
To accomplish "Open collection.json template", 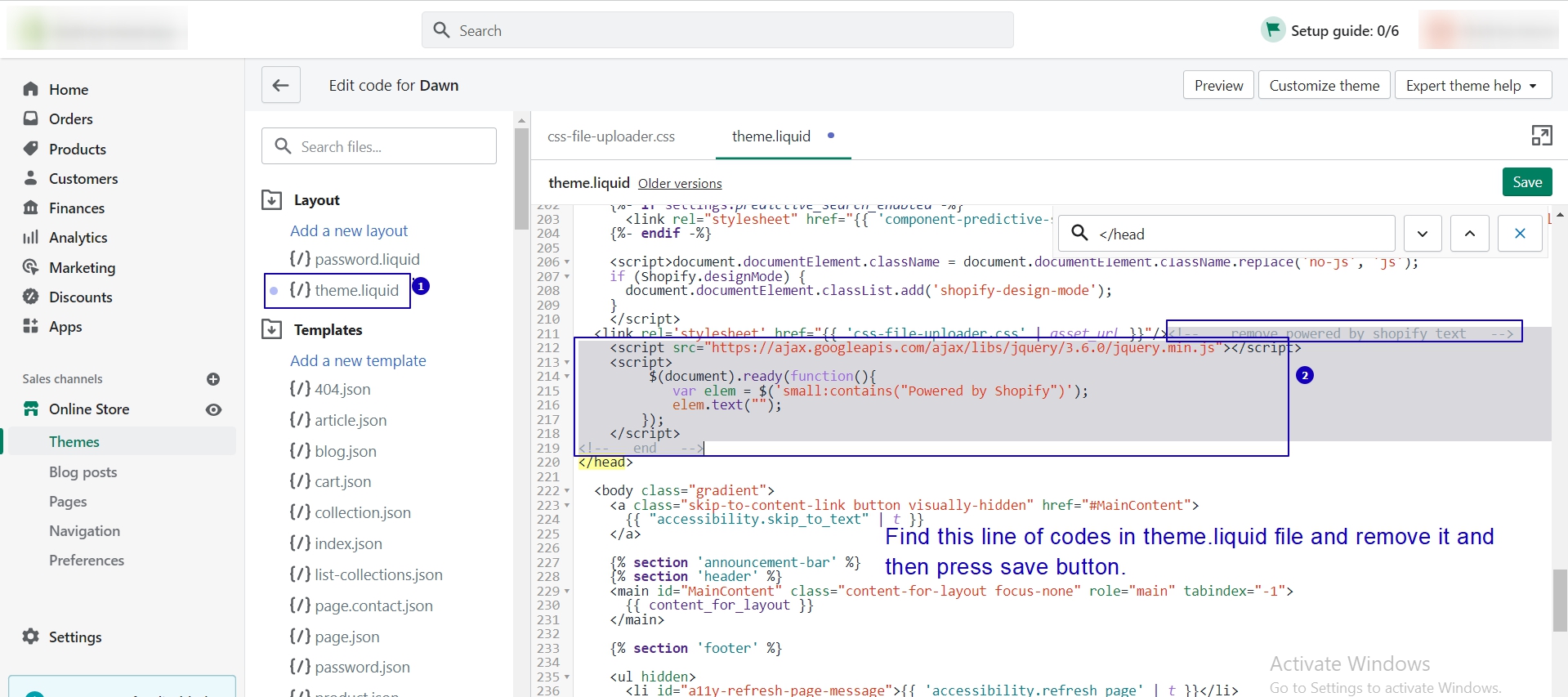I will tap(351, 512).
